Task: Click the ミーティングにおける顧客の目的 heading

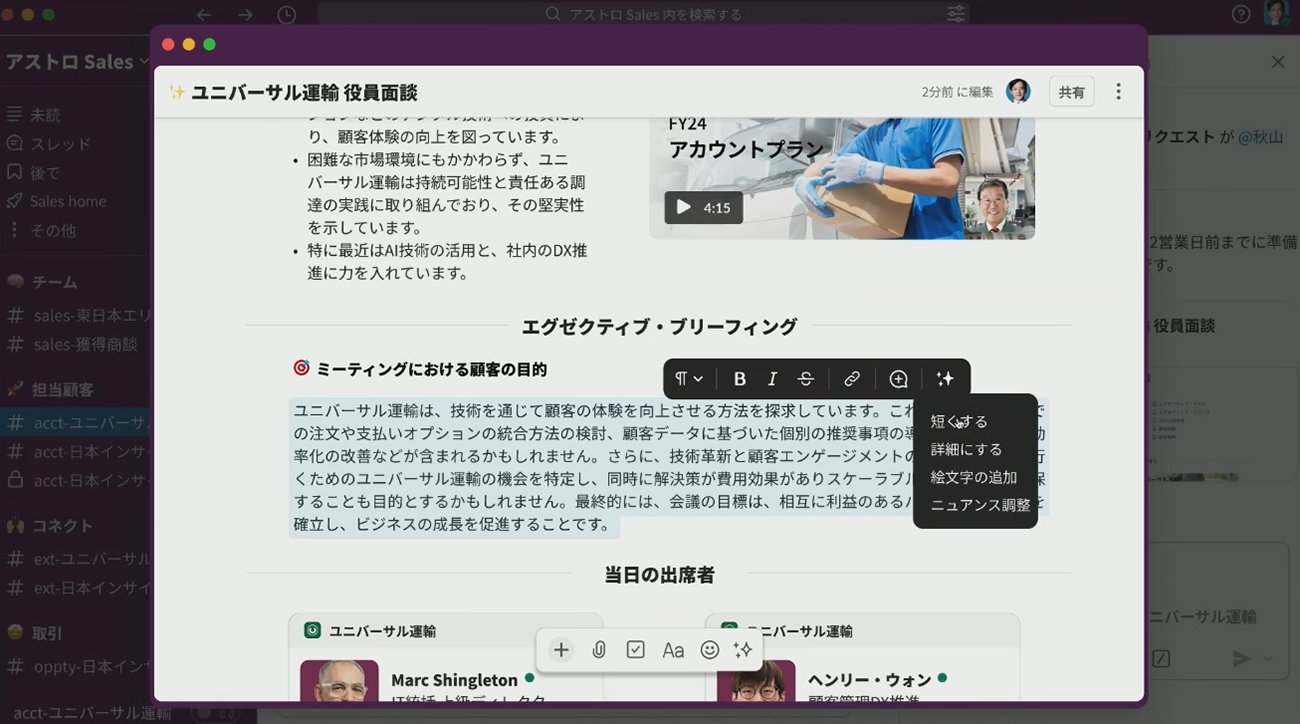Action: pos(431,369)
